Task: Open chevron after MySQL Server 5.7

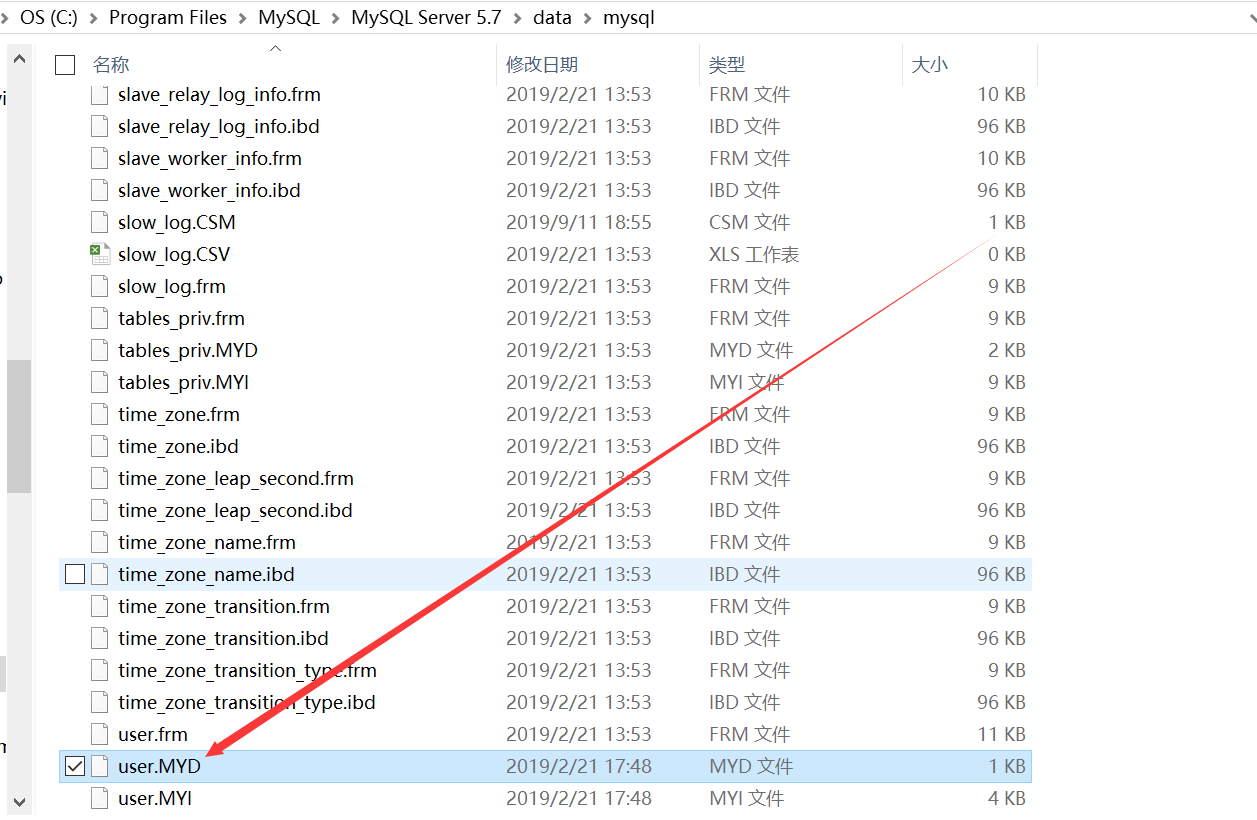Action: pos(517,18)
